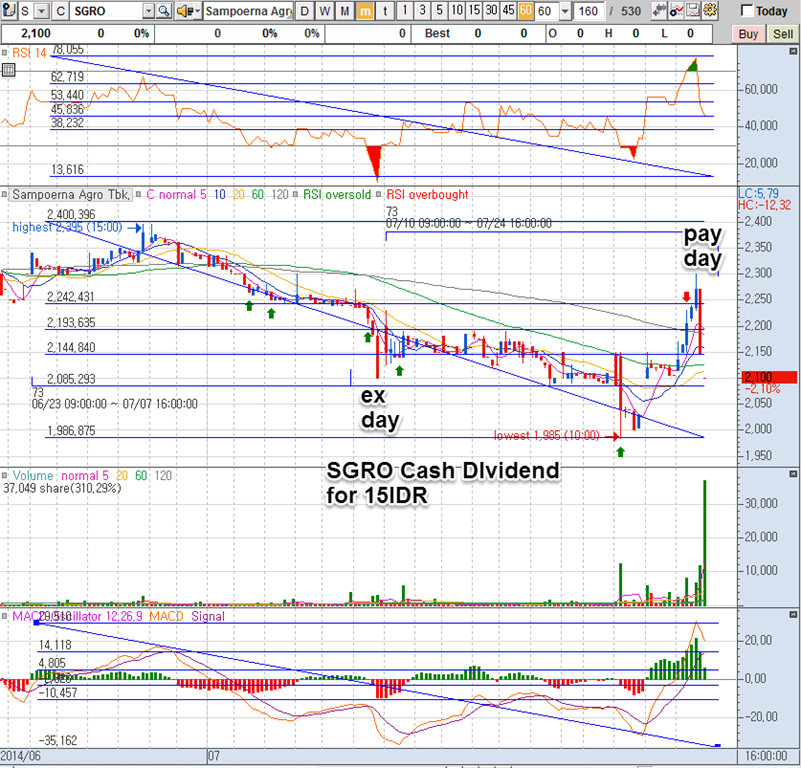Click the green up arrow below lowest 1,985
801x768 pixels.
pyautogui.click(x=621, y=452)
